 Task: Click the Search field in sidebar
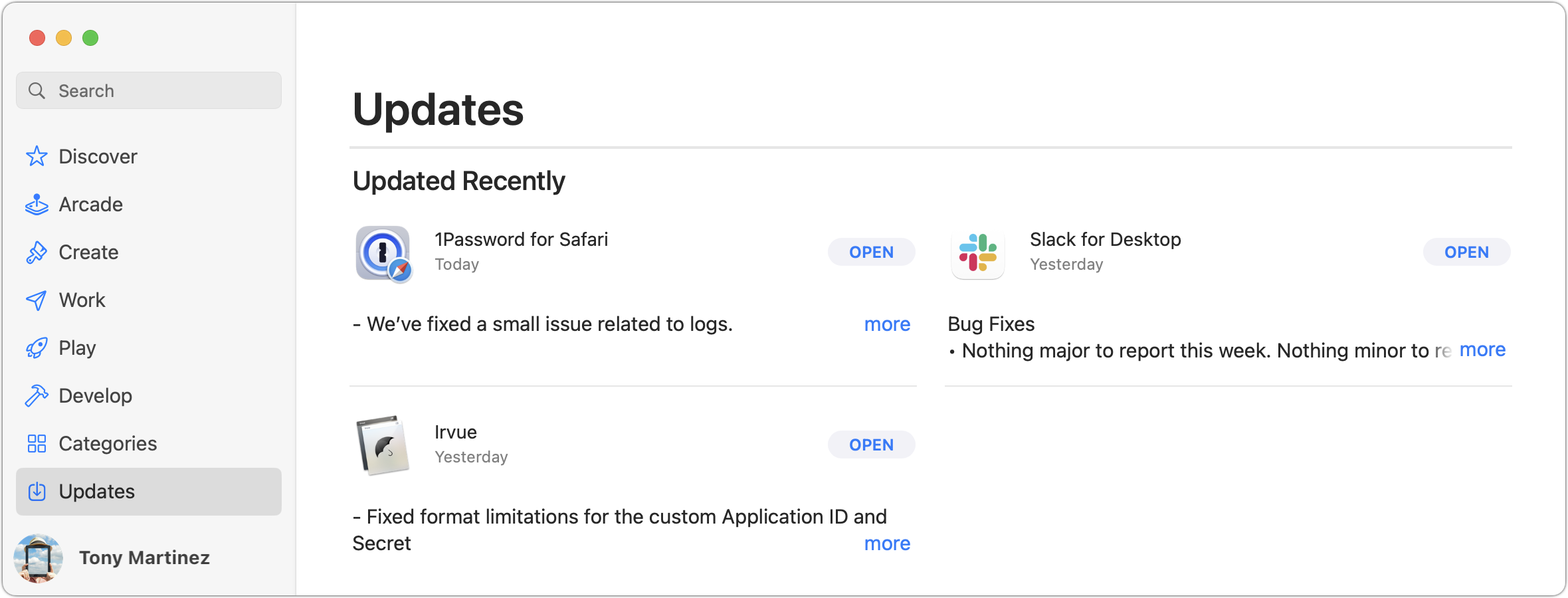click(149, 90)
